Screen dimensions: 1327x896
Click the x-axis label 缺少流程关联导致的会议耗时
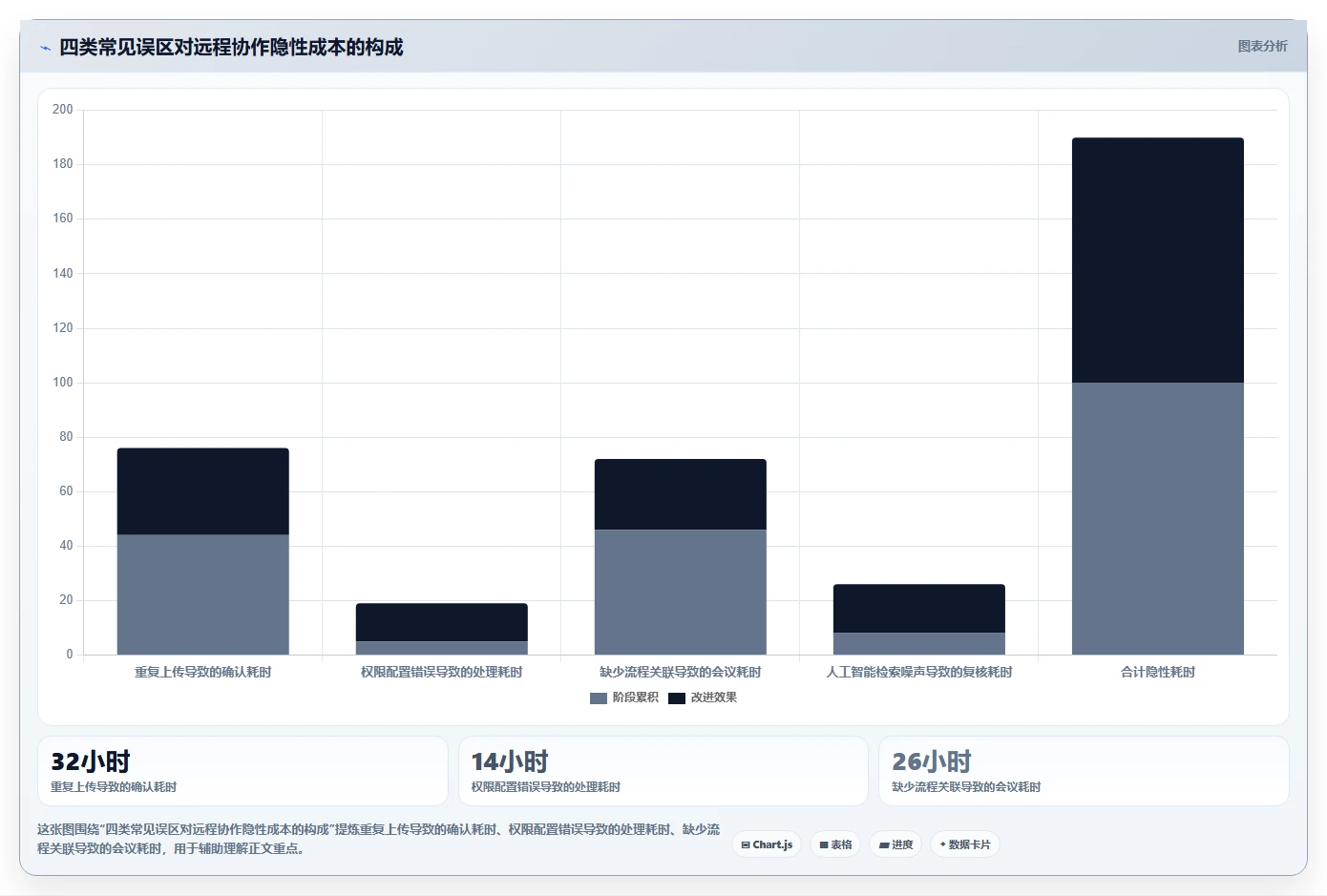681,672
